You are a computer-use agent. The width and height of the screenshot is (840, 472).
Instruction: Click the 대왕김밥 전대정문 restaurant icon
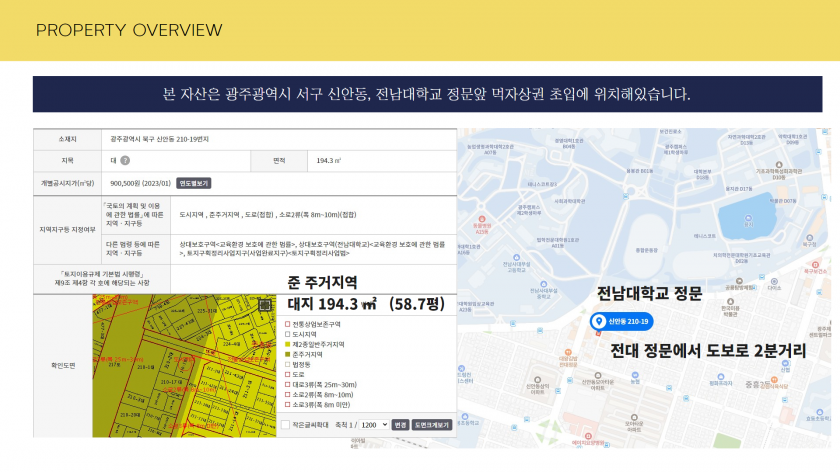coord(568,353)
